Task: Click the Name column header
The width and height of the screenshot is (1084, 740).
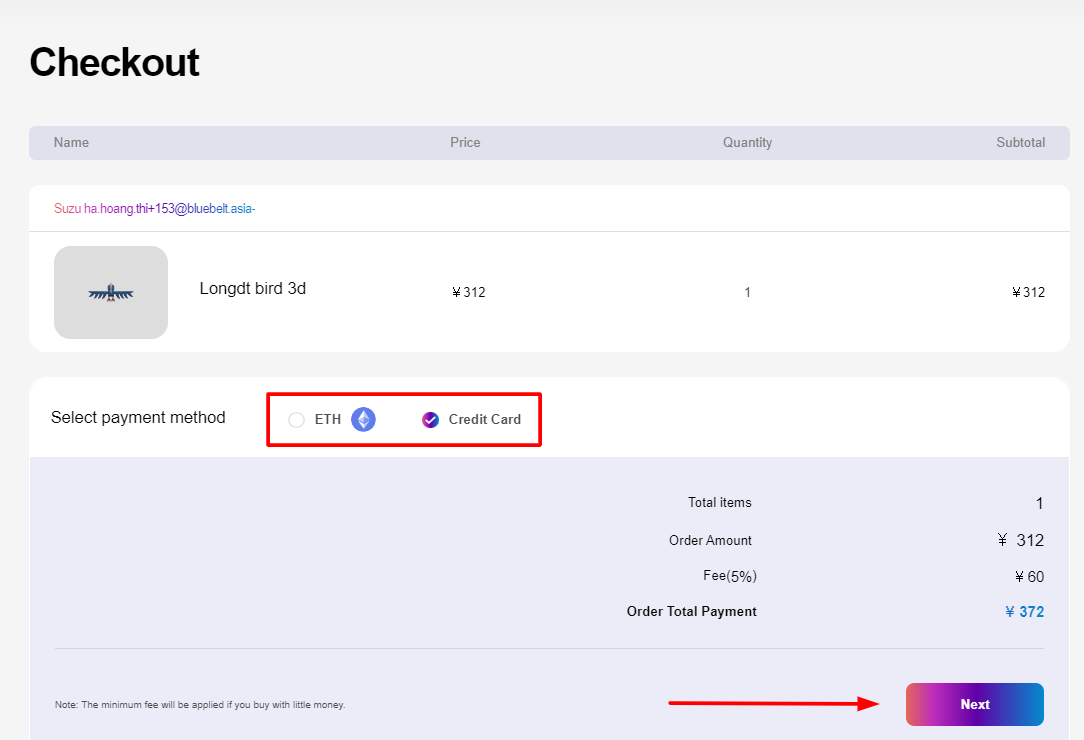Action: click(x=71, y=142)
